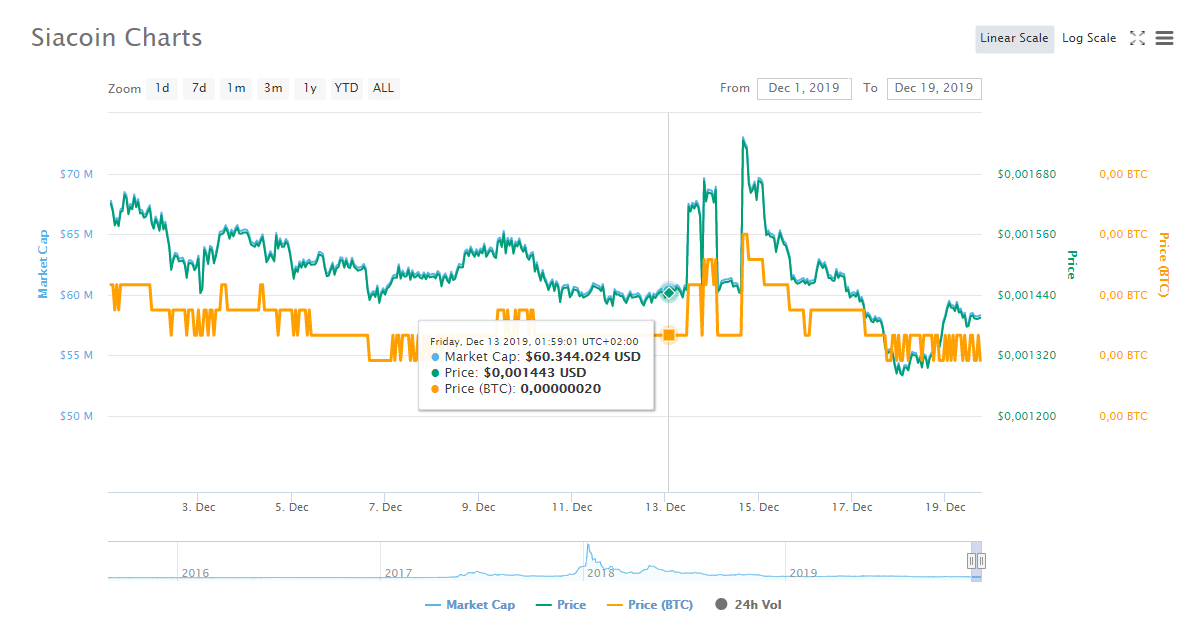The width and height of the screenshot is (1195, 623).
Task: Edit the To date field
Action: pyautogui.click(x=934, y=88)
